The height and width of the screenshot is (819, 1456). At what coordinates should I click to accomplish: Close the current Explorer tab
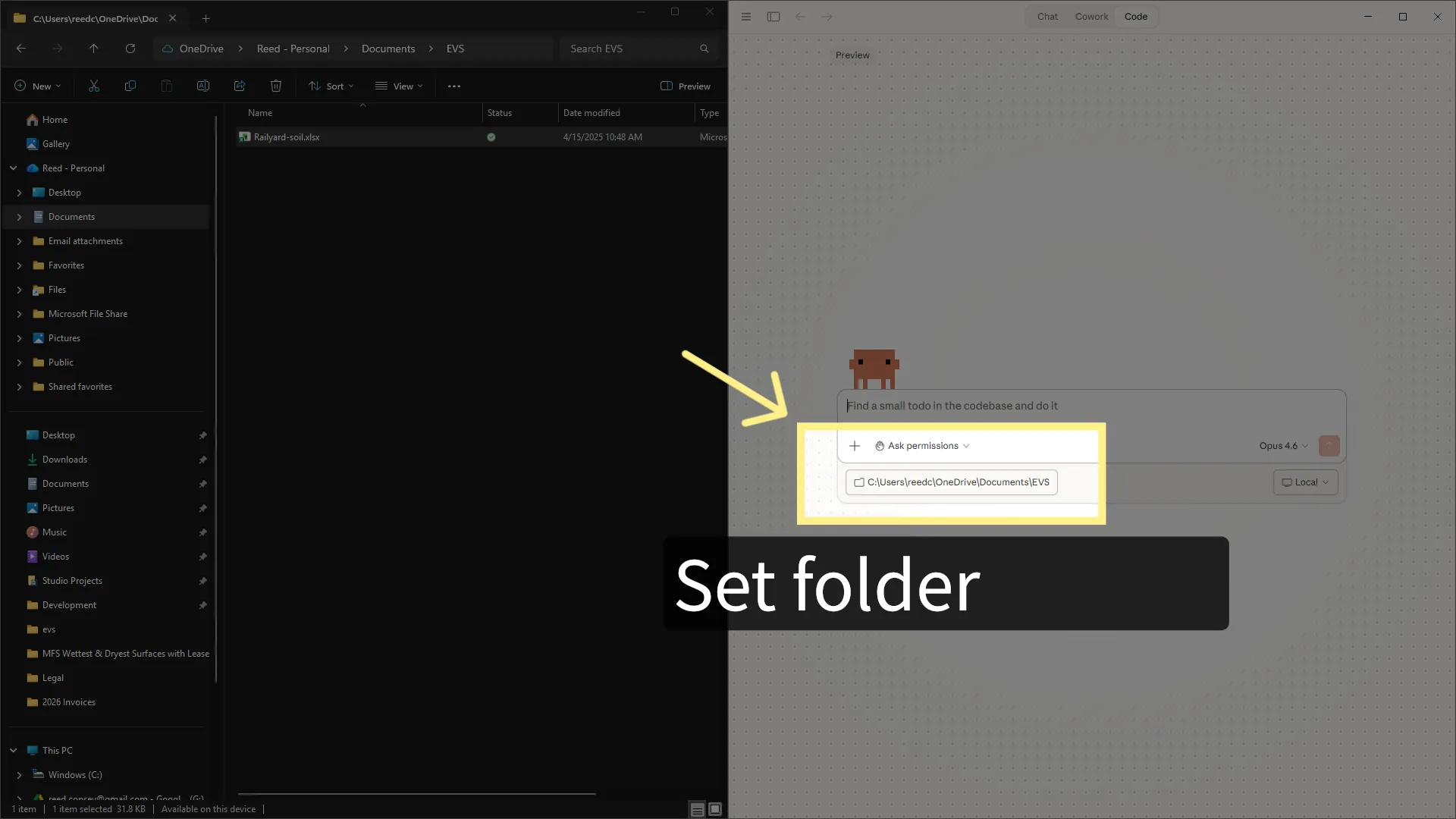pos(173,18)
